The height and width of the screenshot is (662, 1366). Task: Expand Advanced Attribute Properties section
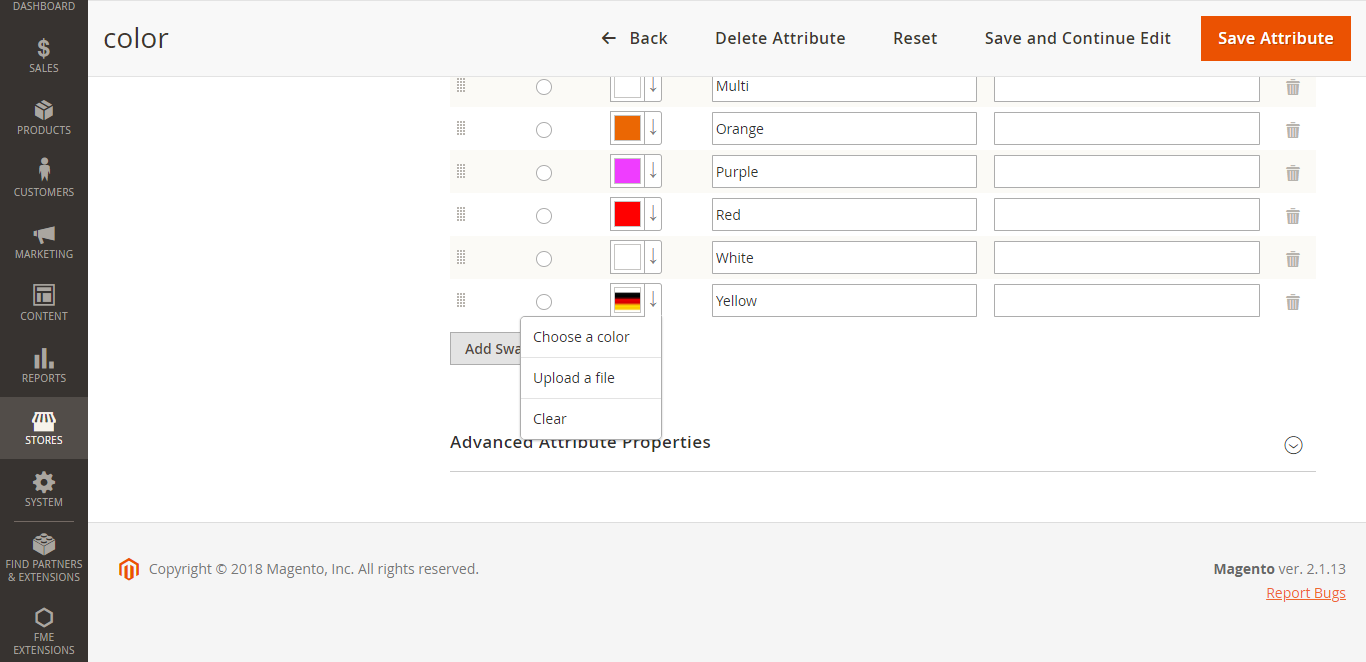1293,445
